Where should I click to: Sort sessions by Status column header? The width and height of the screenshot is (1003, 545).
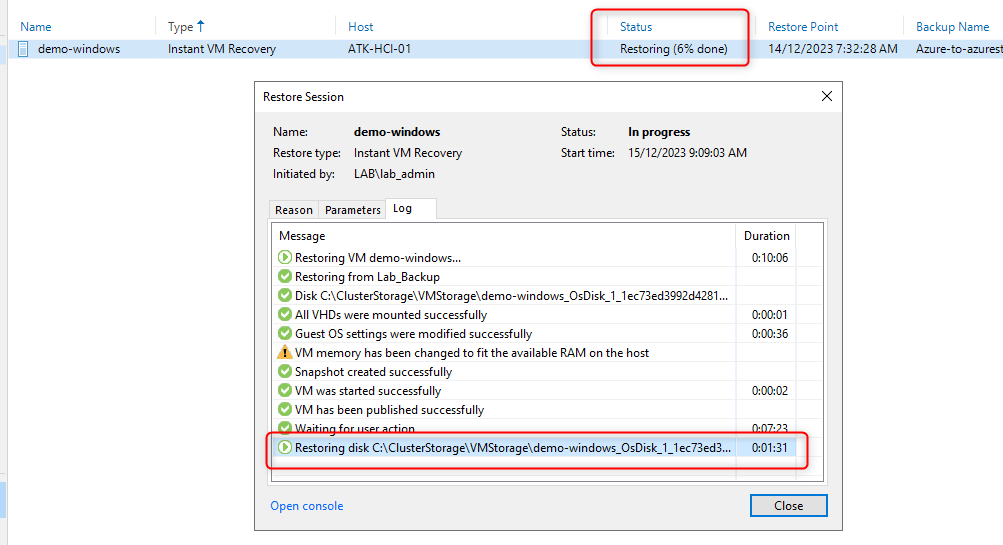click(636, 27)
